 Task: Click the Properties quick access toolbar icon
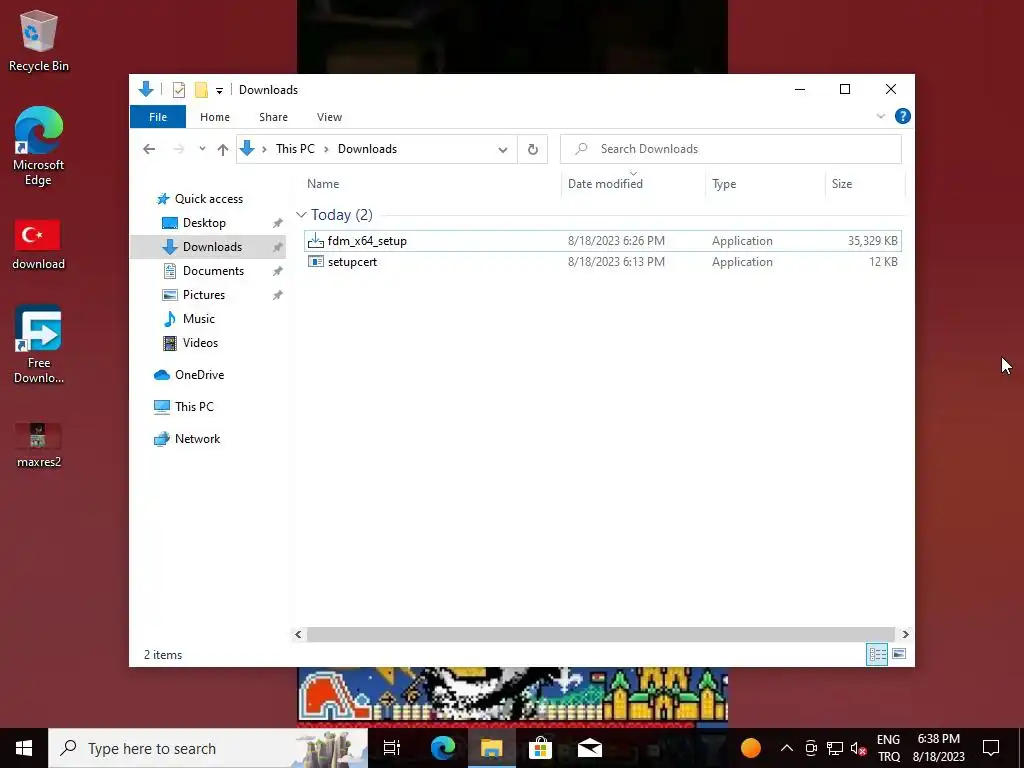tap(178, 90)
